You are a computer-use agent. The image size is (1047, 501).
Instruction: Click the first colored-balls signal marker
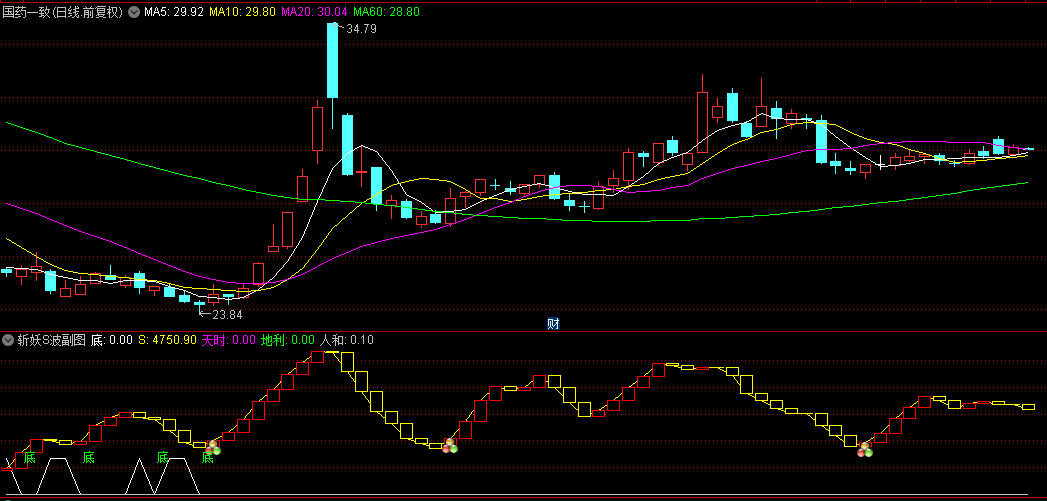click(x=212, y=448)
